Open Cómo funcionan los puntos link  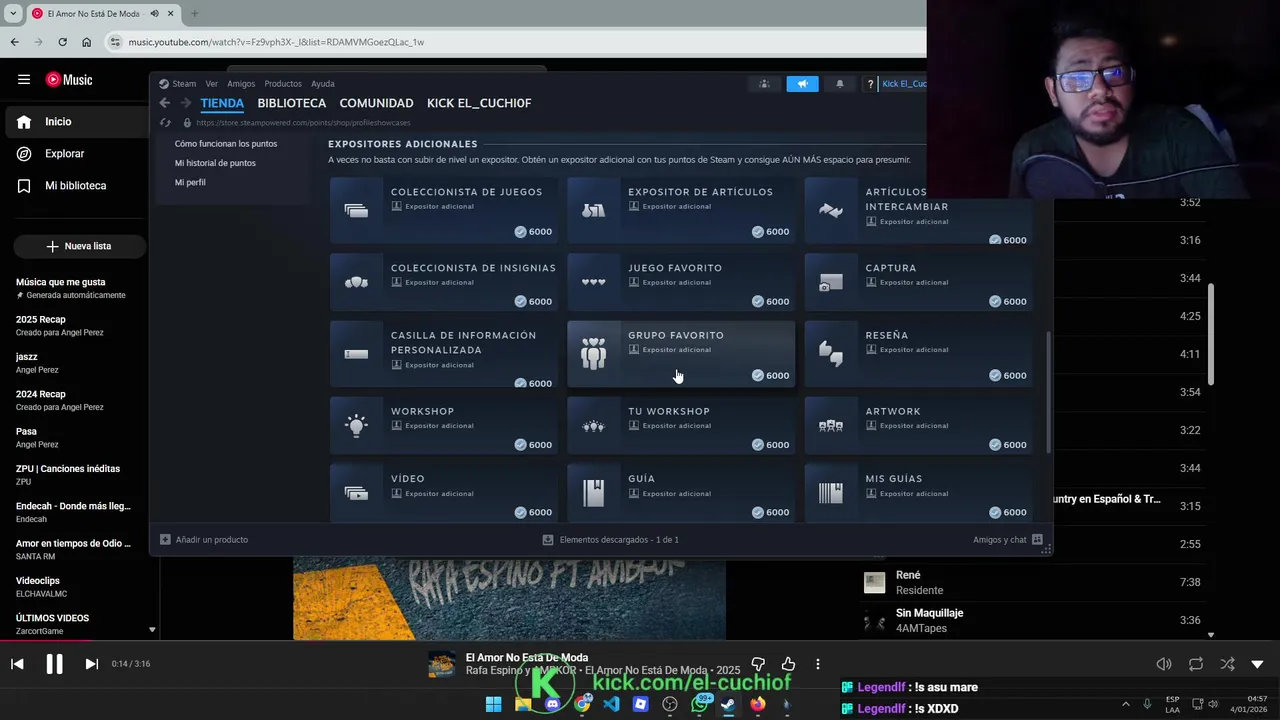pos(226,144)
